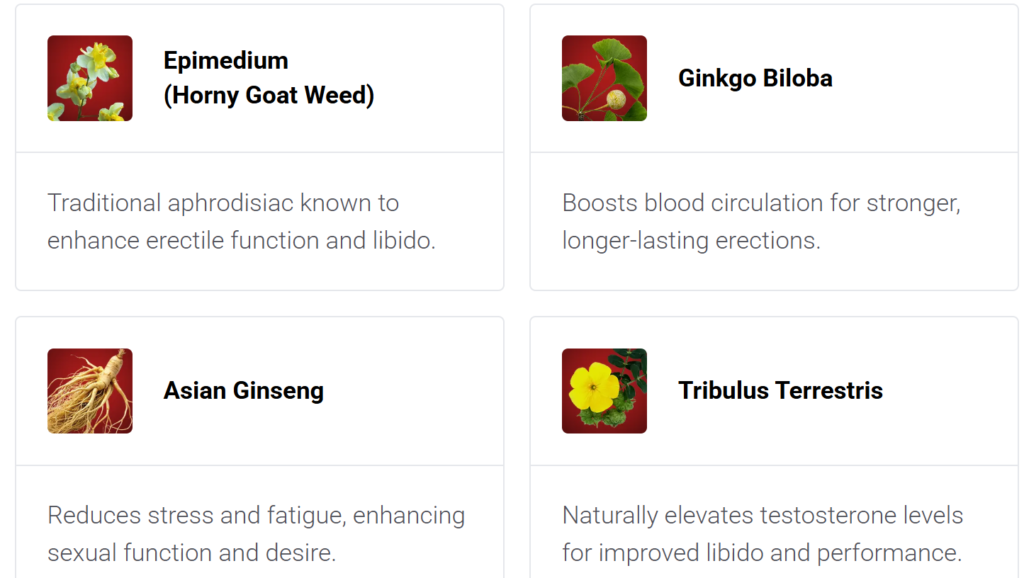Click the 'Naturally elevates testosterone levels' description
This screenshot has height=578, width=1024.
pyautogui.click(x=762, y=534)
